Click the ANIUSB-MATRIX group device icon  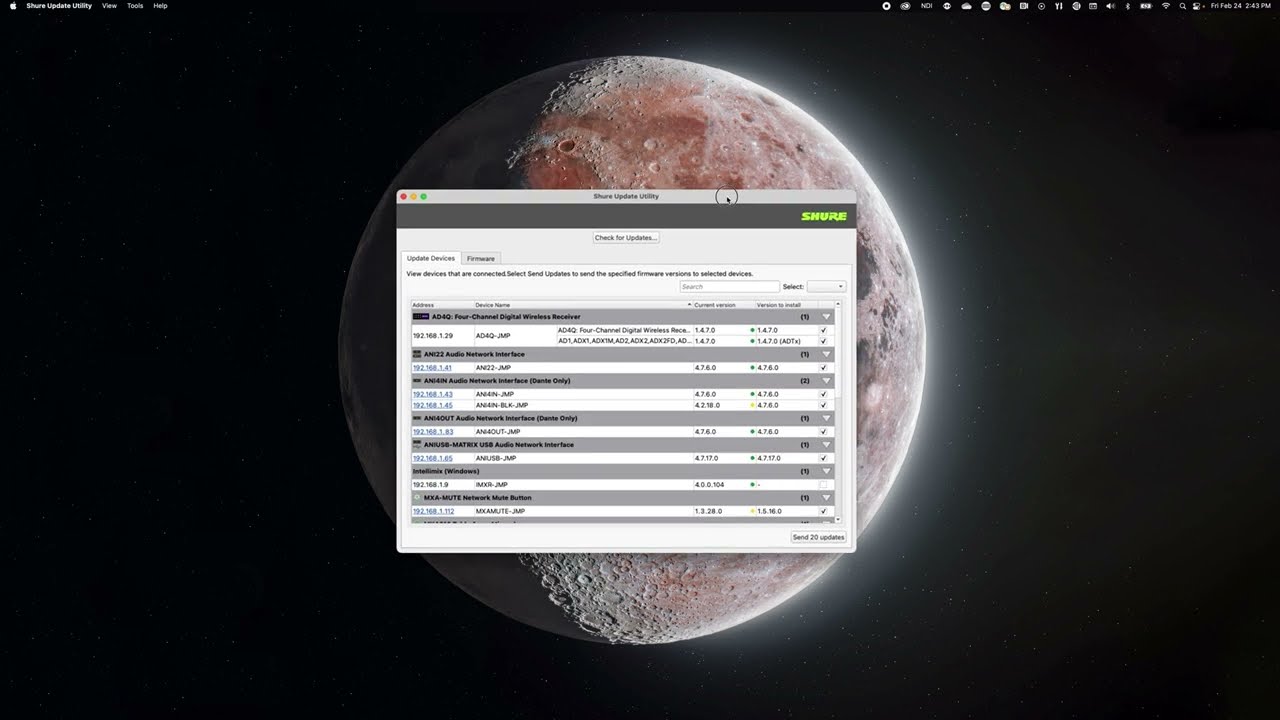tap(417, 444)
